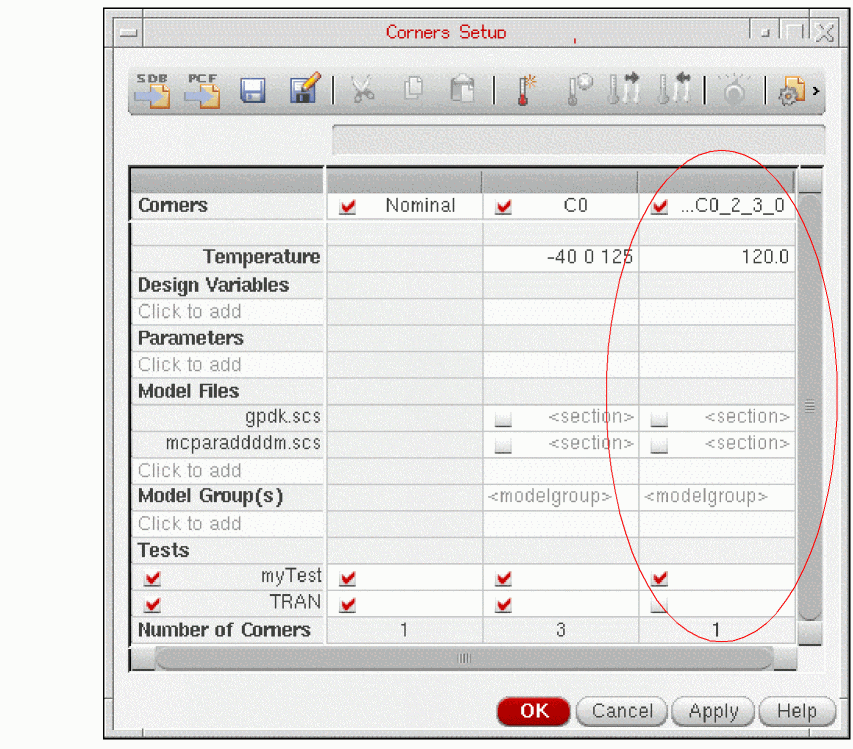Open gpdk.scs section field in C0_2_3_0 column
This screenshot has width=853, height=749.
747,417
